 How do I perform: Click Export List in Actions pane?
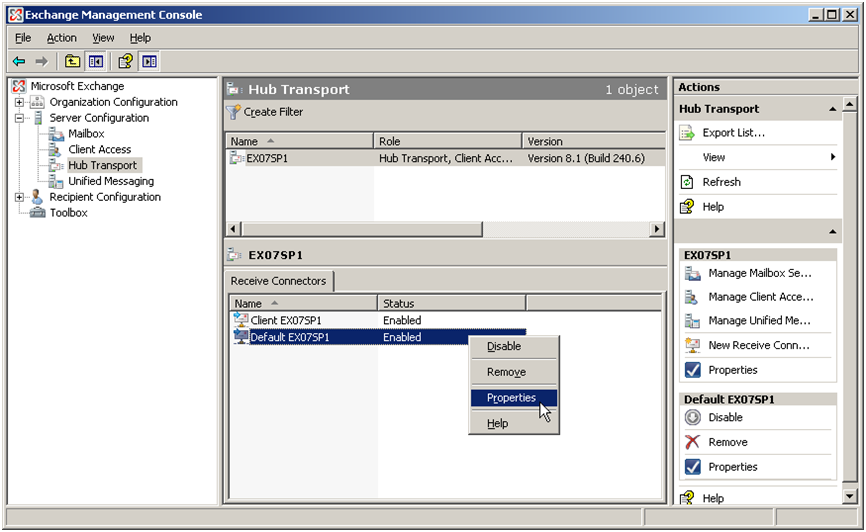pyautogui.click(x=733, y=133)
